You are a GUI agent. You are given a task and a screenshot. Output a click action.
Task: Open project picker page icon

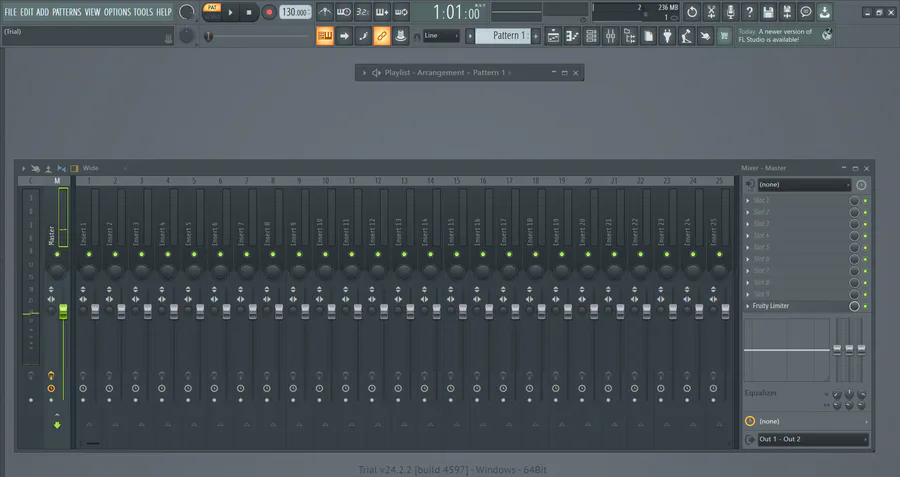(x=648, y=36)
